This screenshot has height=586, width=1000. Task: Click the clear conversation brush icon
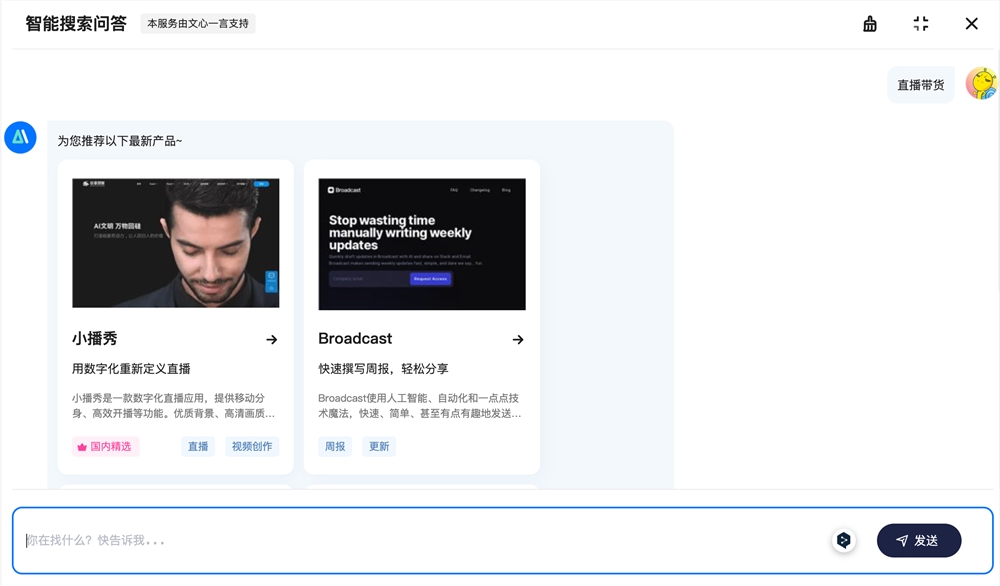pyautogui.click(x=869, y=23)
